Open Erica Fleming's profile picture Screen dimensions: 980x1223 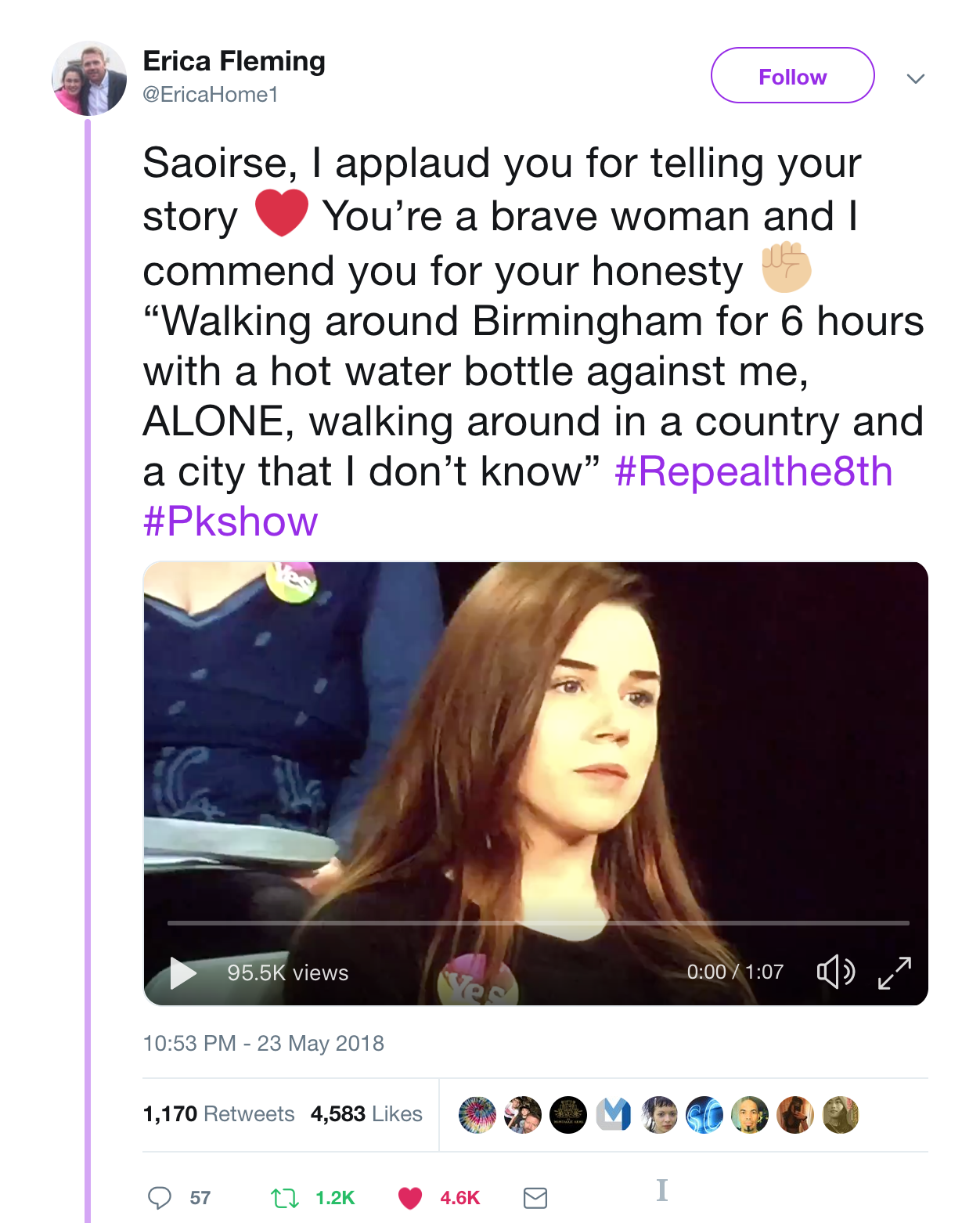tap(89, 78)
